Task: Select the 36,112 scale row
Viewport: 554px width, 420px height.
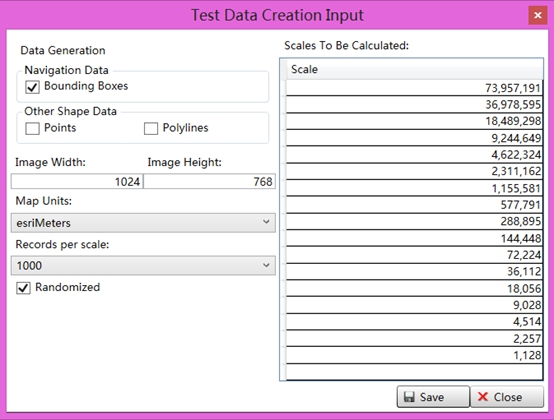Action: 414,272
